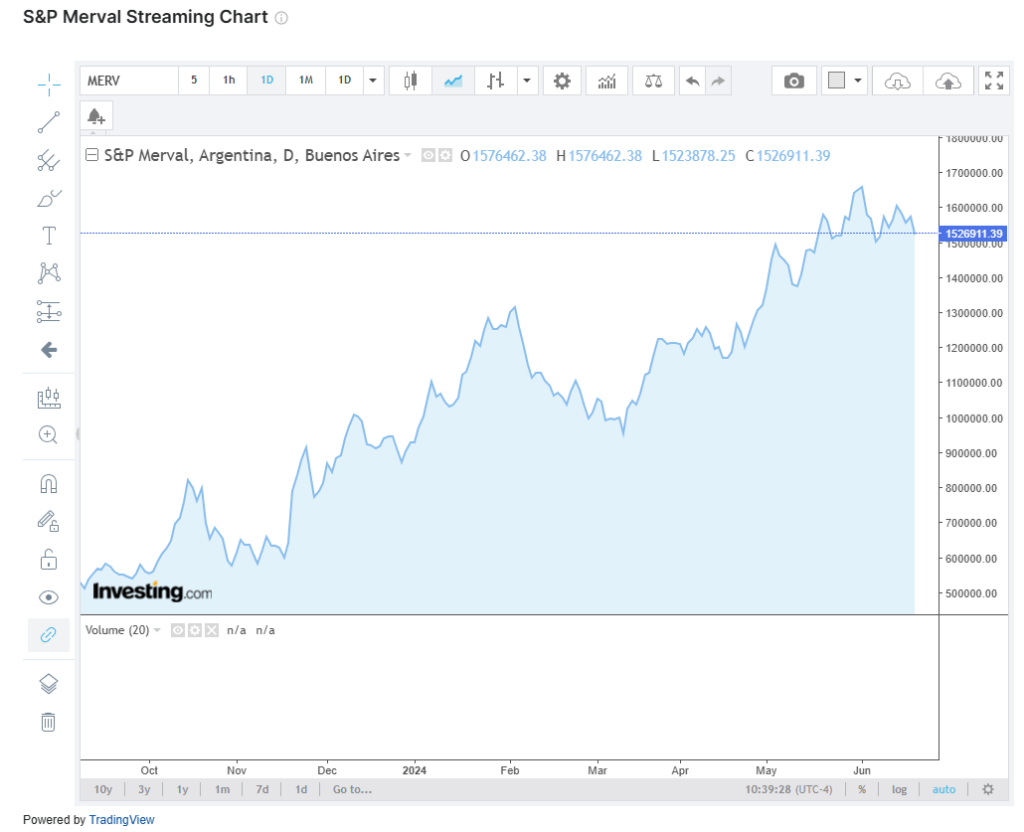Open the interval dropdown arrow

click(373, 81)
